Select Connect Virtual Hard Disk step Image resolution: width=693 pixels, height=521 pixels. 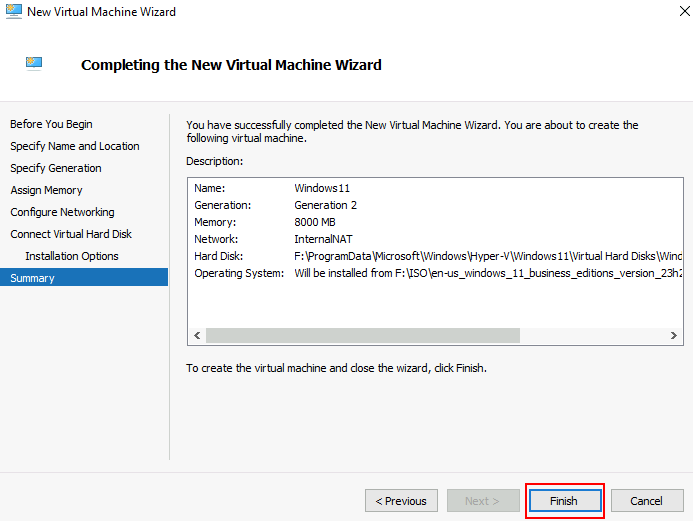[71, 234]
